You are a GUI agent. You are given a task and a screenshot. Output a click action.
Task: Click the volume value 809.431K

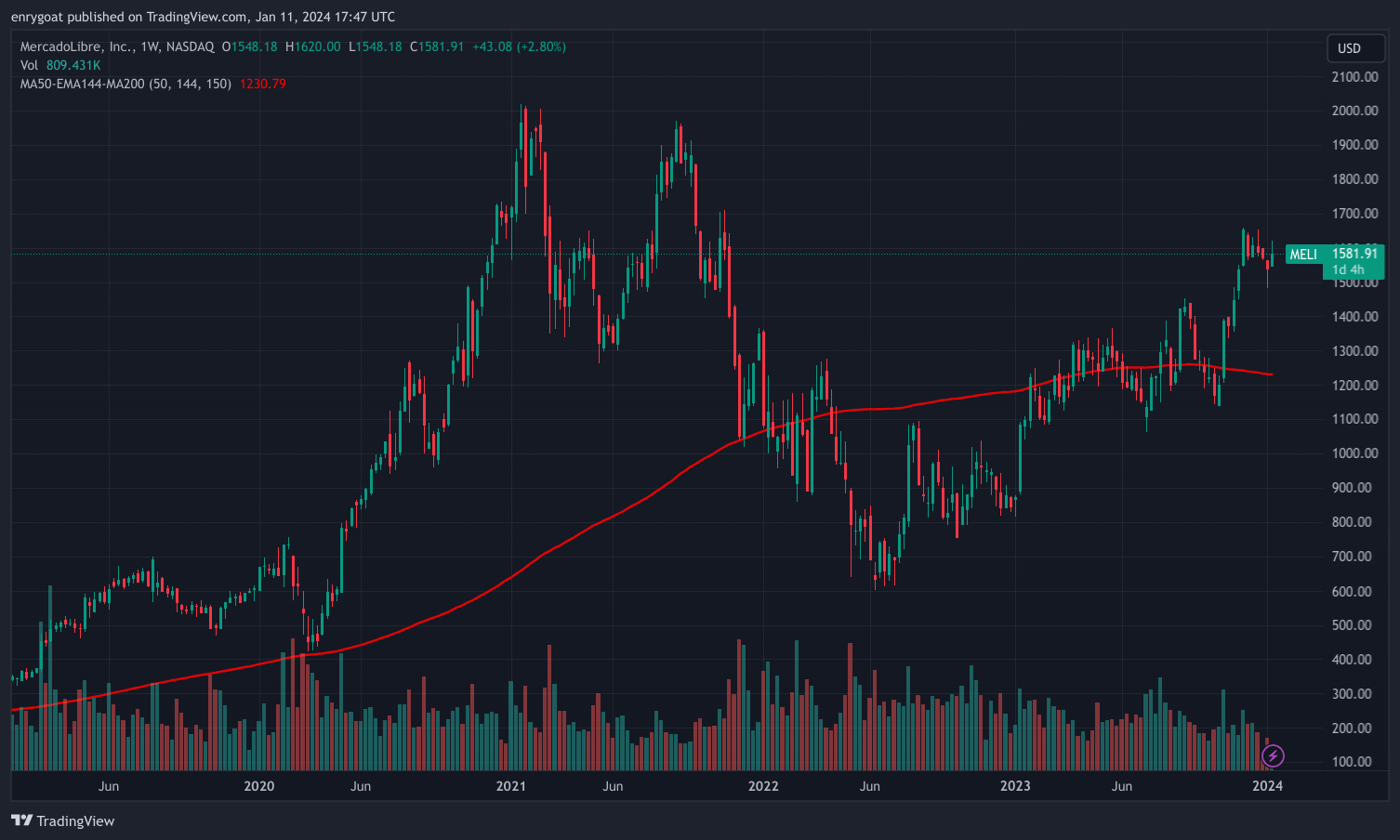point(73,65)
